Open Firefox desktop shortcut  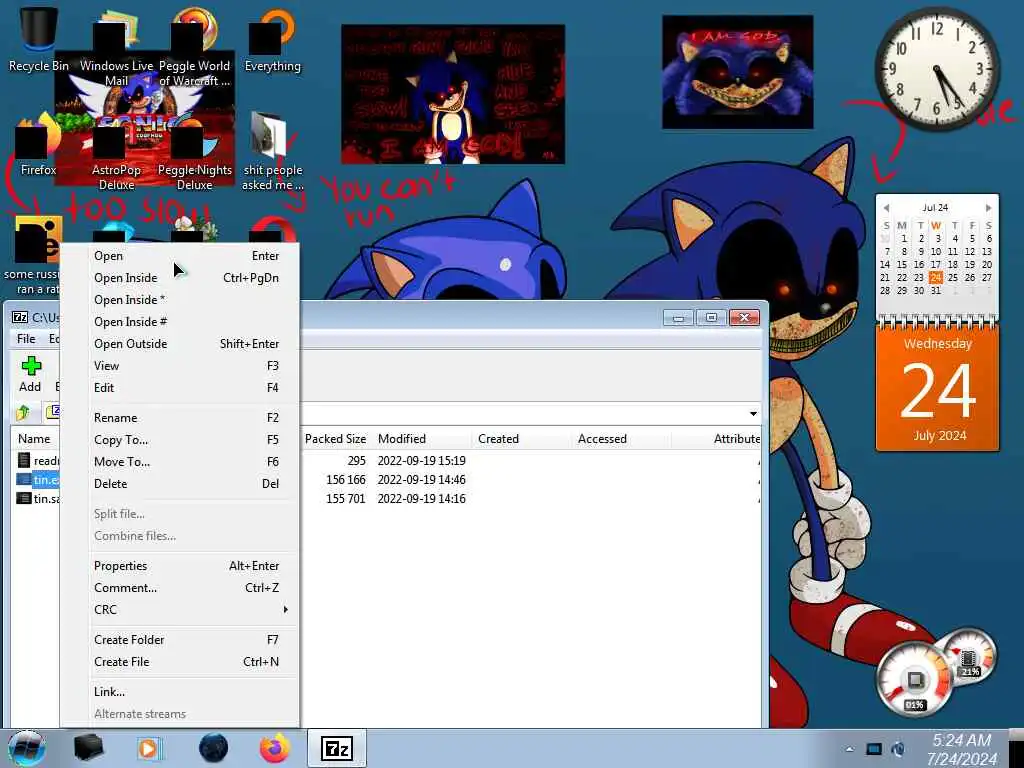(x=38, y=146)
